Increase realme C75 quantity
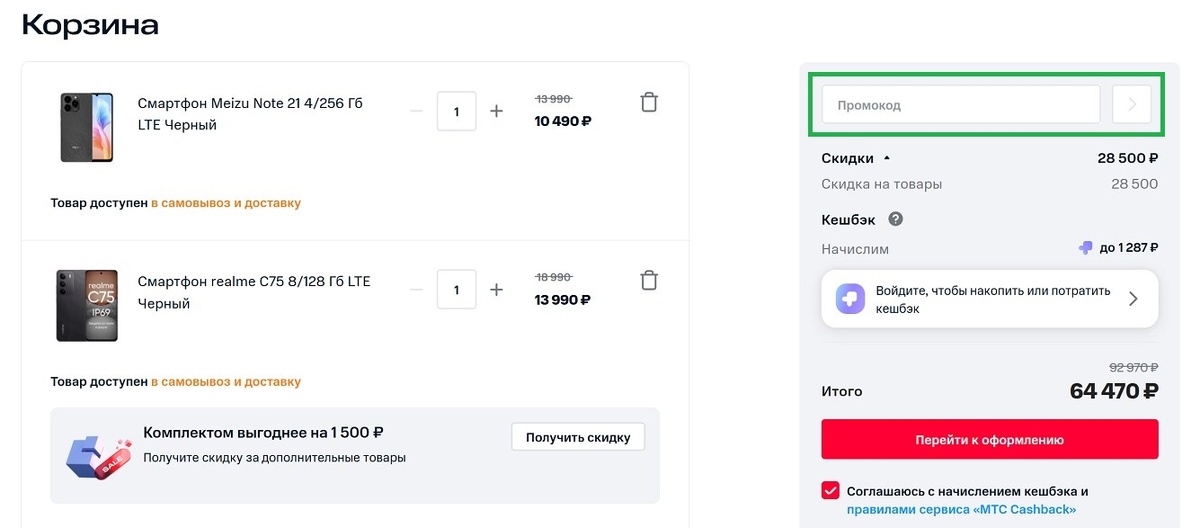 coord(496,290)
